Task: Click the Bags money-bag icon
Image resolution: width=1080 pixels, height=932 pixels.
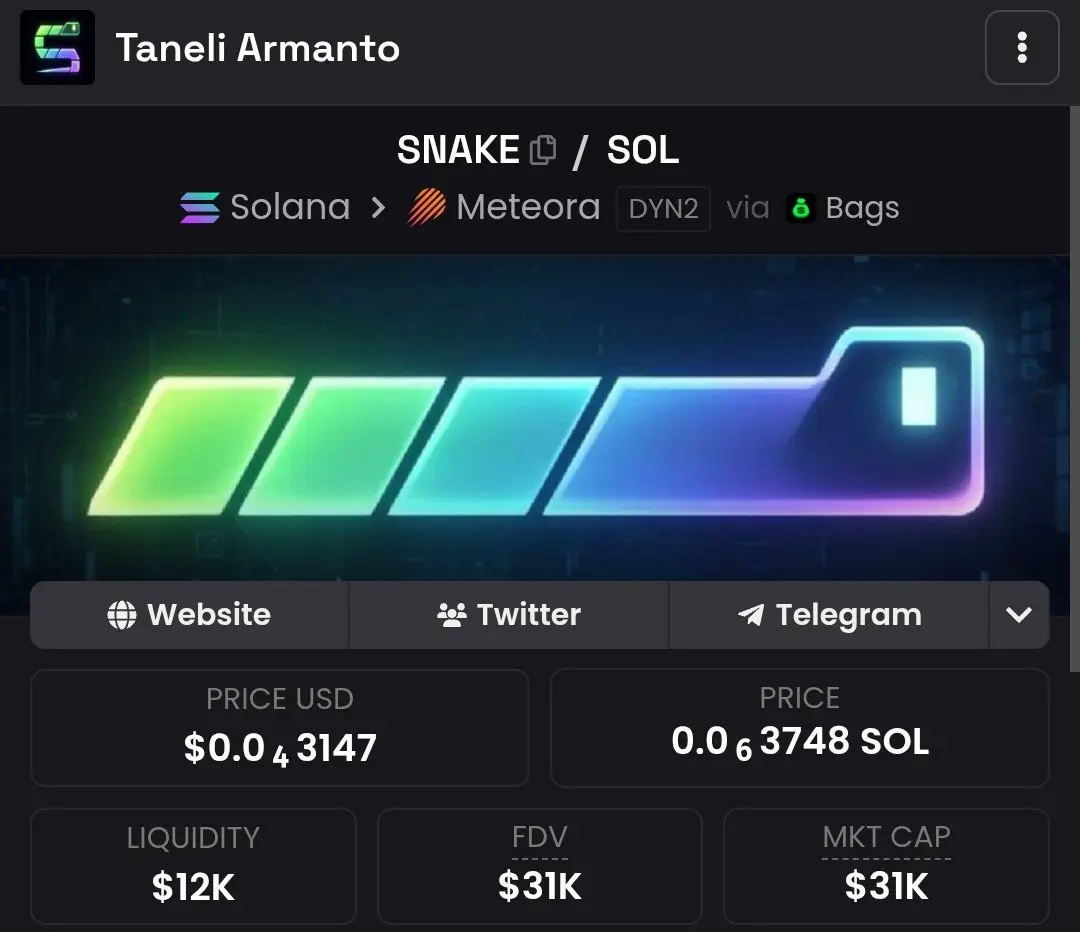Action: pyautogui.click(x=800, y=208)
